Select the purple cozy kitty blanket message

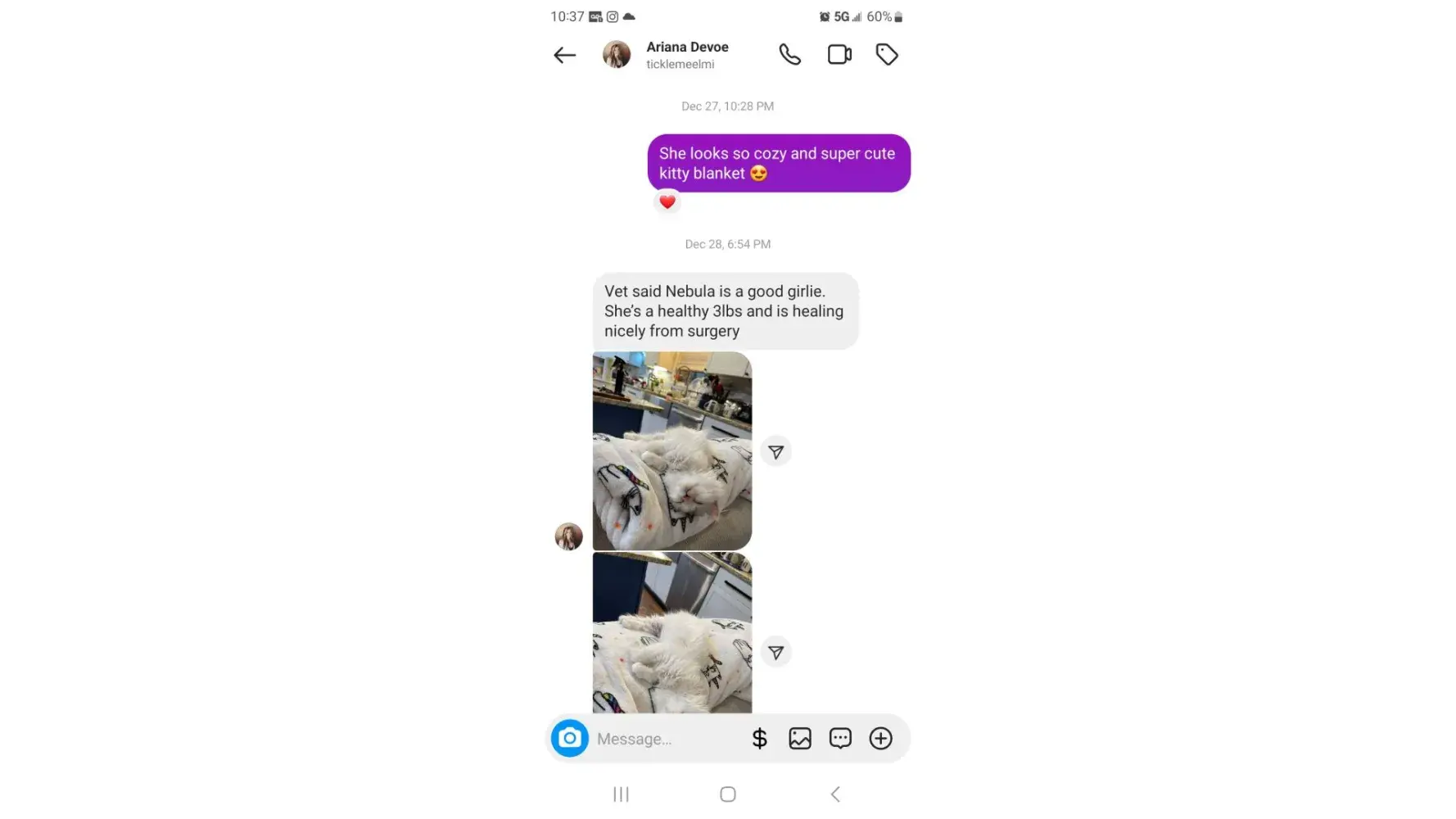pos(779,163)
